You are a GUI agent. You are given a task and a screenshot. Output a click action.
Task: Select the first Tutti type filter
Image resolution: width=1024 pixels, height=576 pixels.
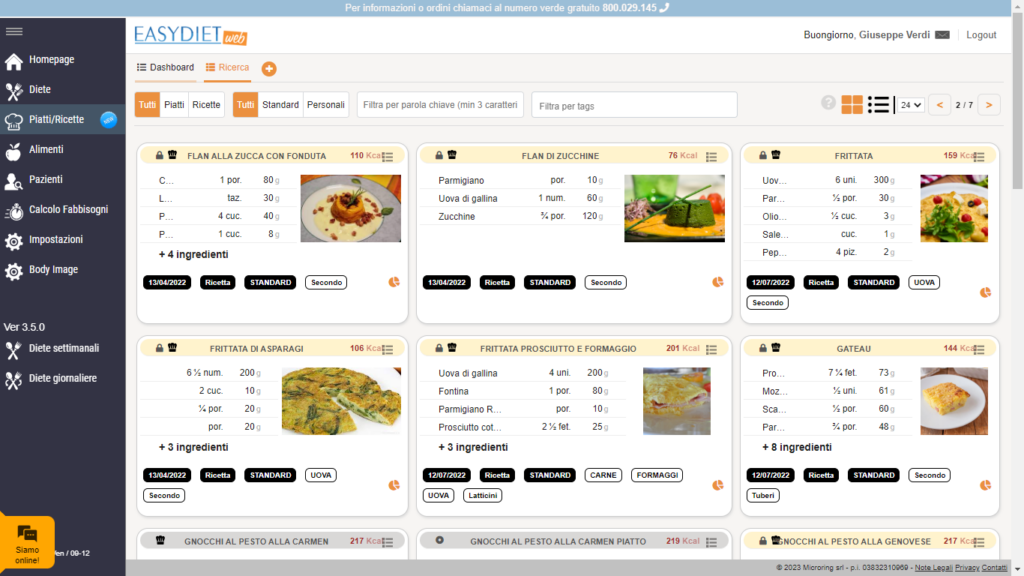[x=148, y=104]
